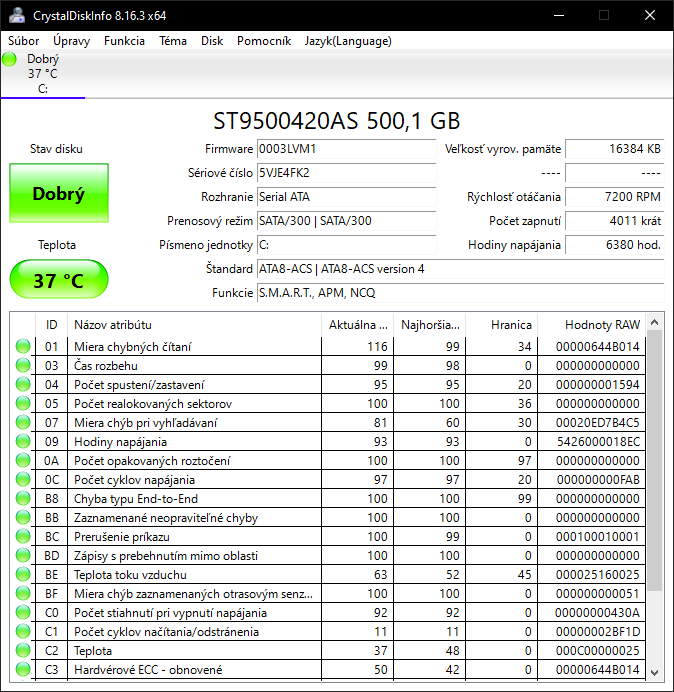Image resolution: width=674 pixels, height=692 pixels.
Task: Select the RAW value 000C00000025
Action: pyautogui.click(x=598, y=651)
